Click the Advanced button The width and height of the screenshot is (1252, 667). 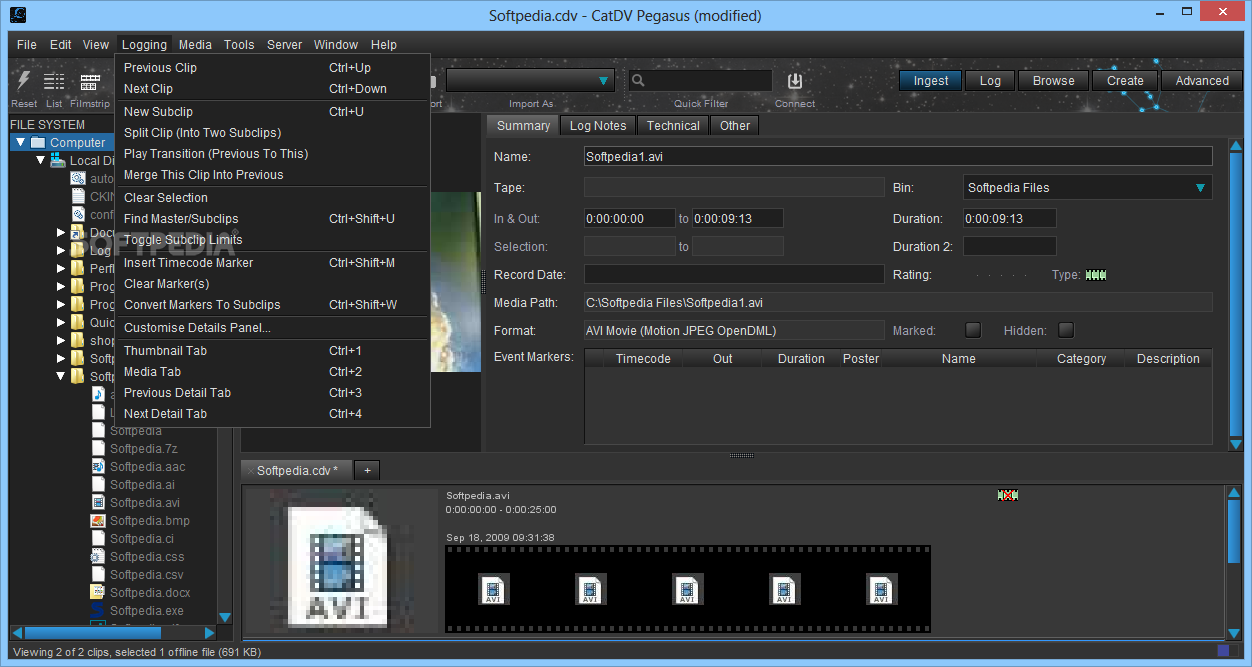tap(1202, 81)
